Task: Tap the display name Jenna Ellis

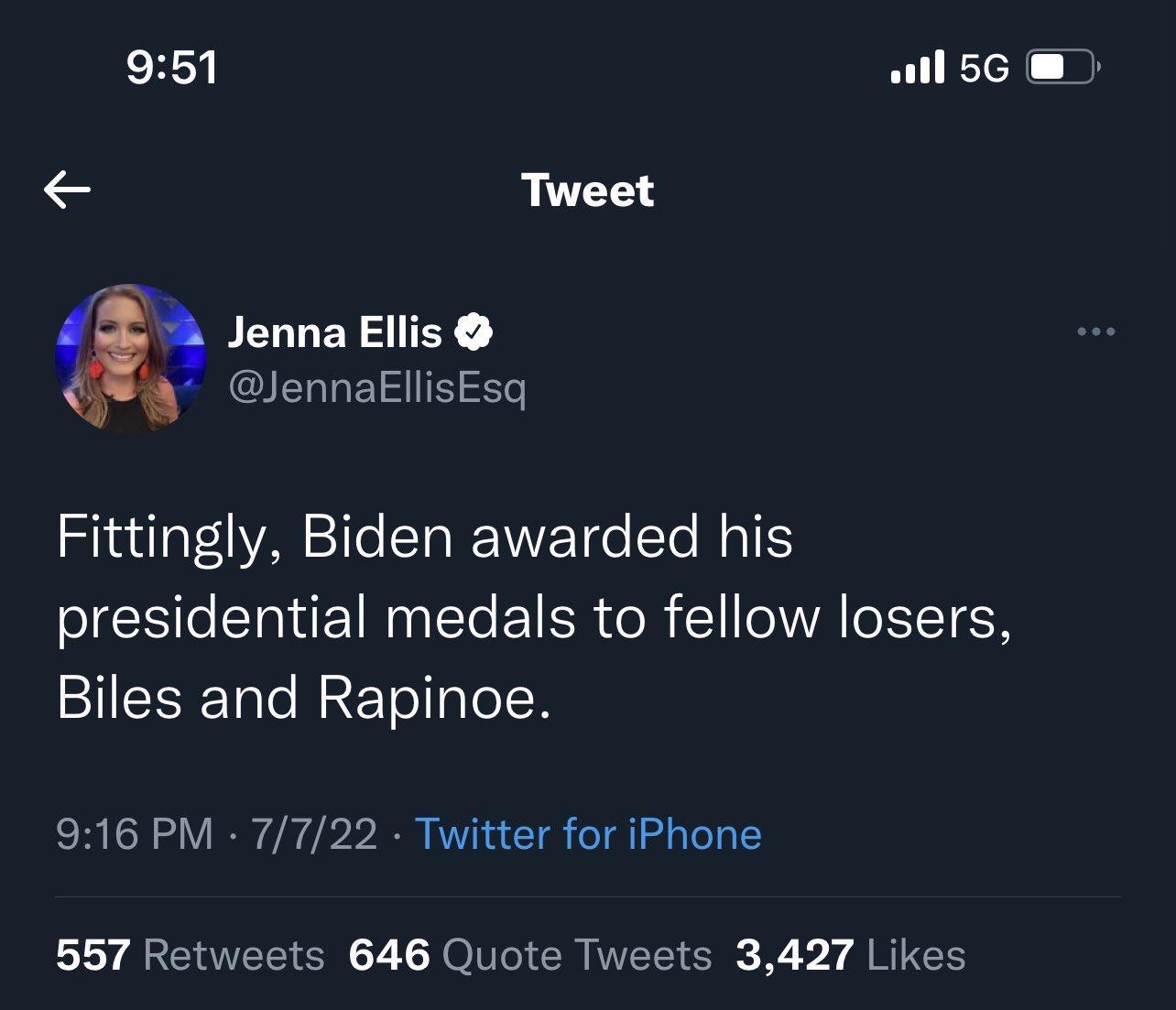Action: coord(335,331)
